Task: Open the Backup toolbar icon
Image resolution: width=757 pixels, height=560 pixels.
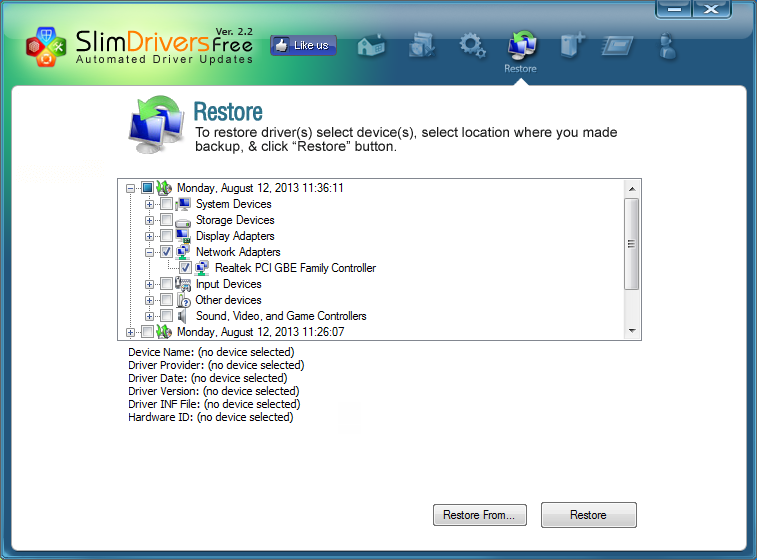Action: (x=573, y=46)
